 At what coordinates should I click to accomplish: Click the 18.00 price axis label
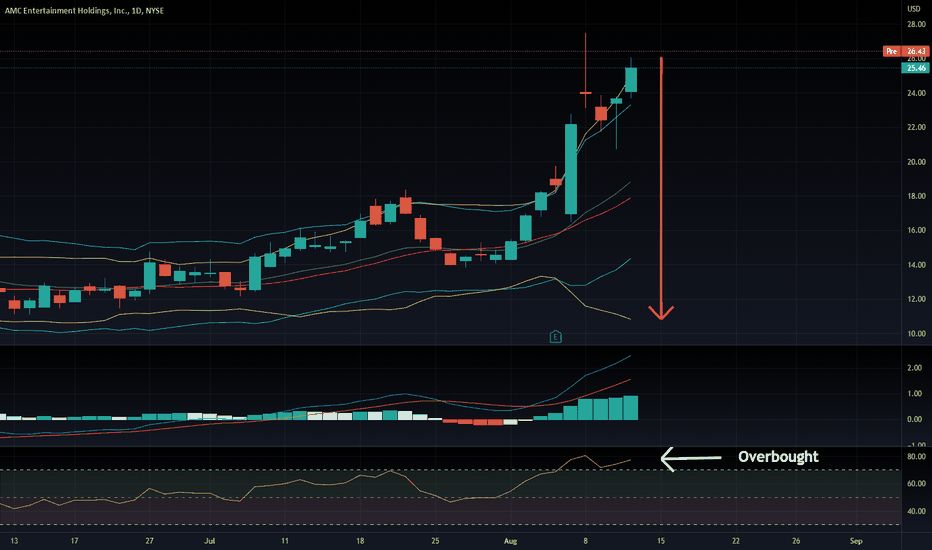(916, 196)
